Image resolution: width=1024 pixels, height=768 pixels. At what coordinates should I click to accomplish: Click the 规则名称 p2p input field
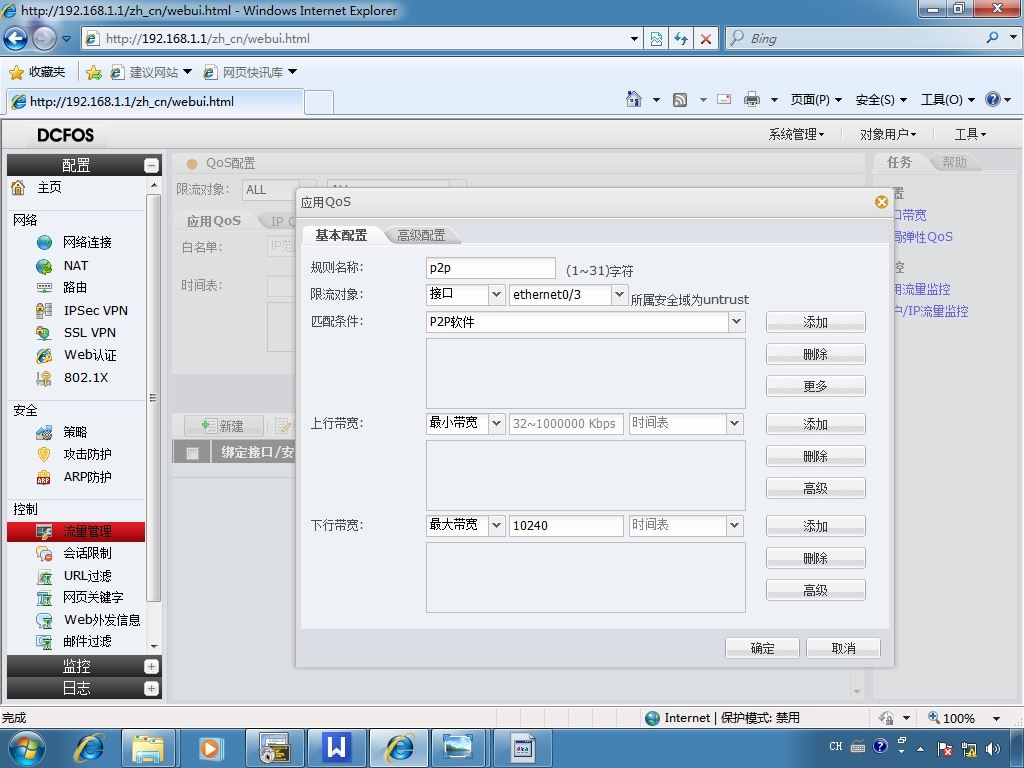490,268
